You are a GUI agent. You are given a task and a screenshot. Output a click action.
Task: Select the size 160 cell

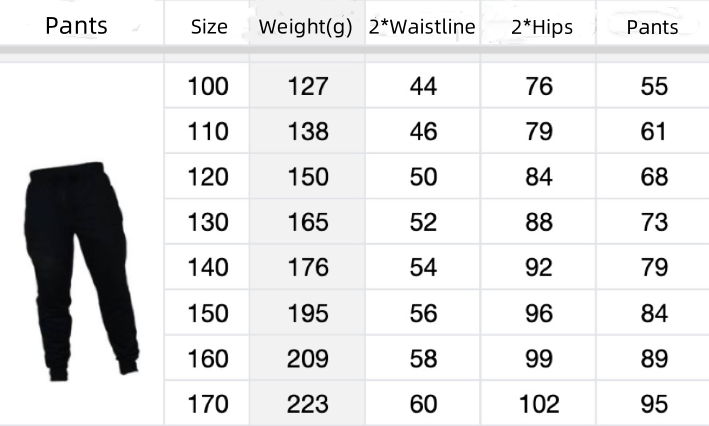click(208, 359)
